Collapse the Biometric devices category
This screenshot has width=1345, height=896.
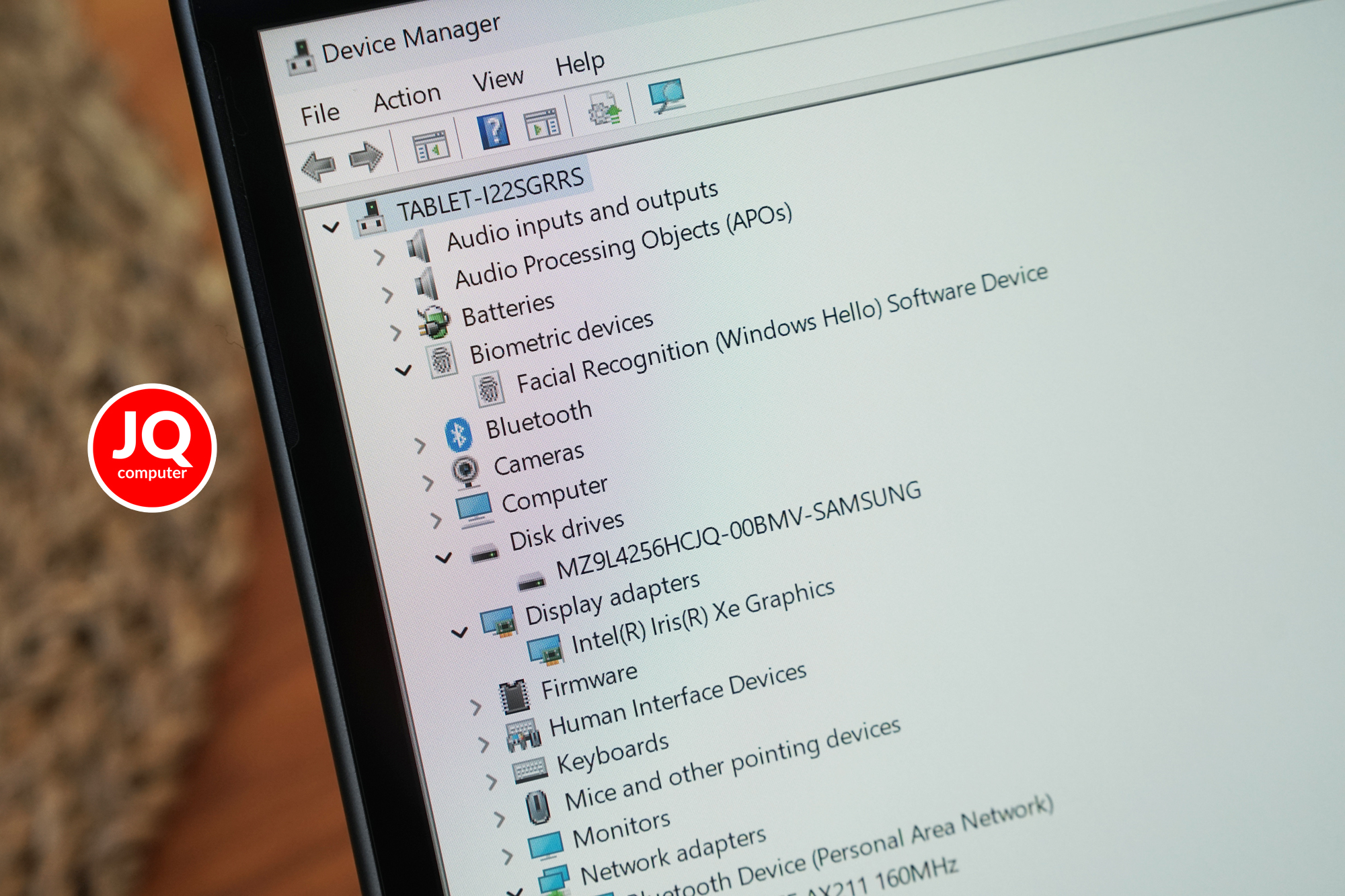click(403, 370)
